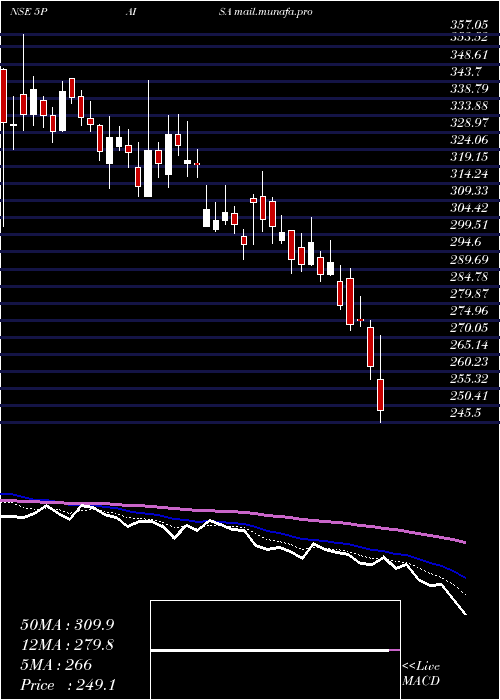This screenshot has width=500, height=700.
Task: Click the 289.69 price axis label
Action: (468, 259)
